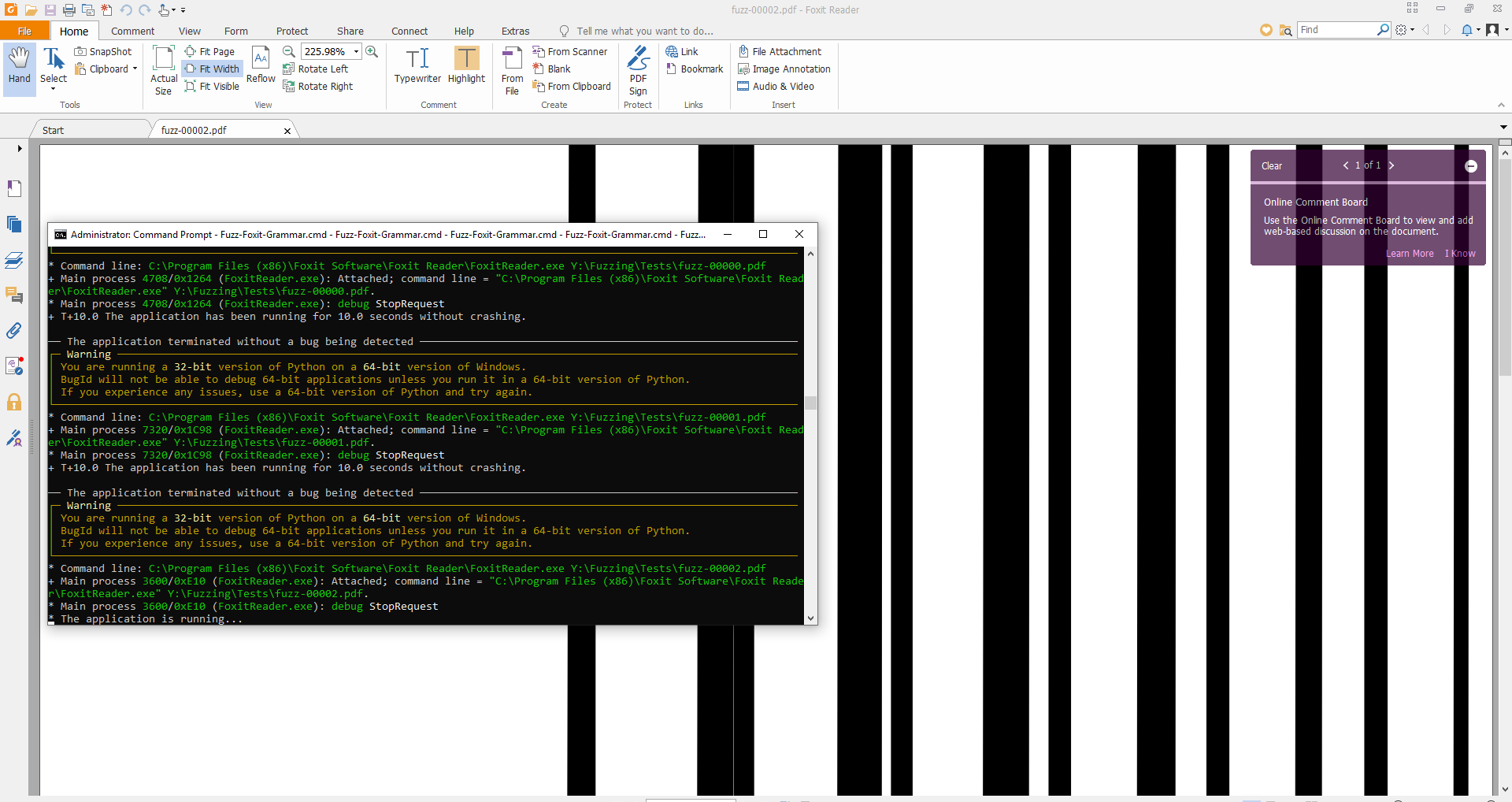Open the tab list dropdown arrow
This screenshot has width=1512, height=802.
pos(1503,127)
